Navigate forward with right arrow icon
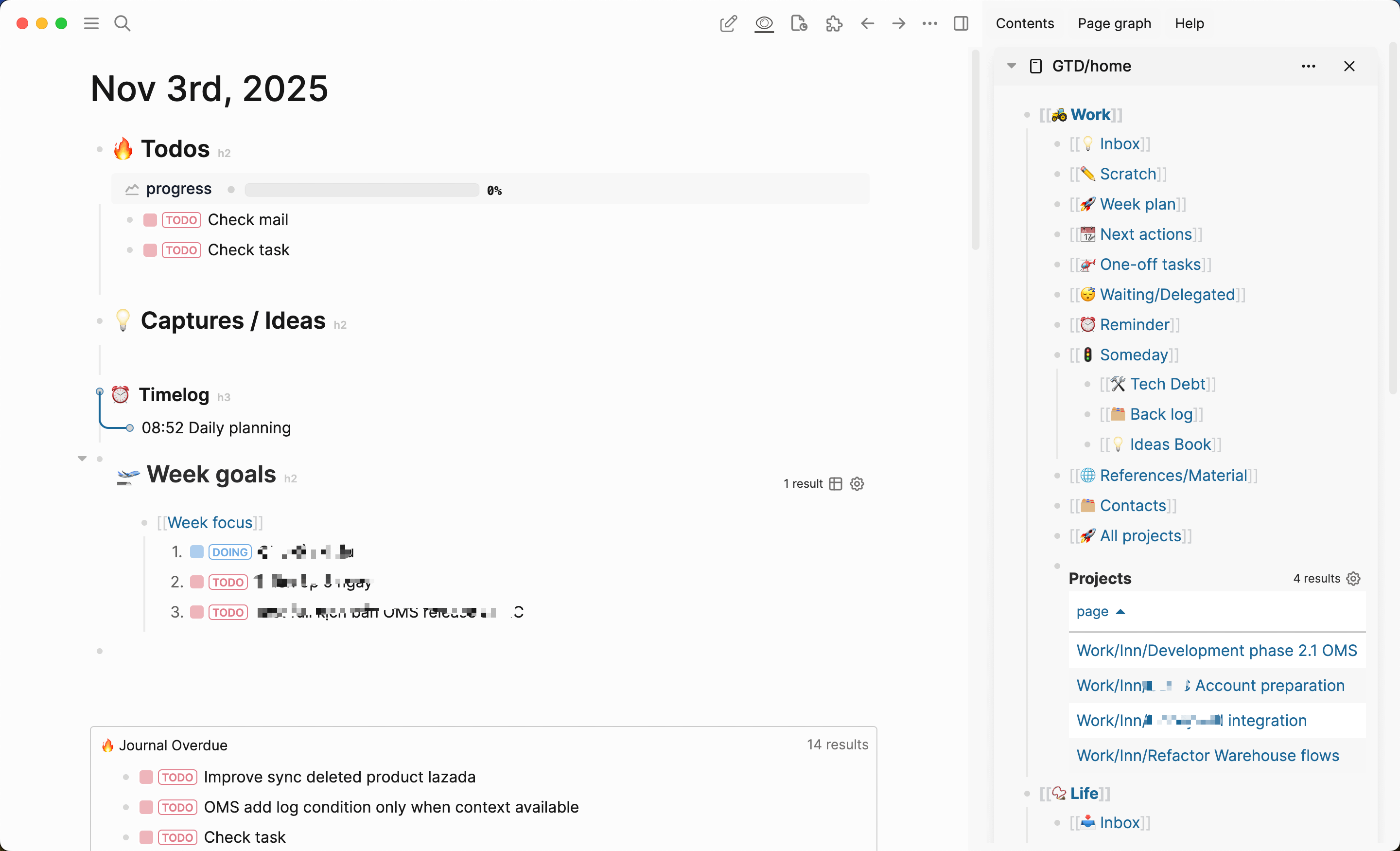Screen dimensions: 1400x851 898,23
